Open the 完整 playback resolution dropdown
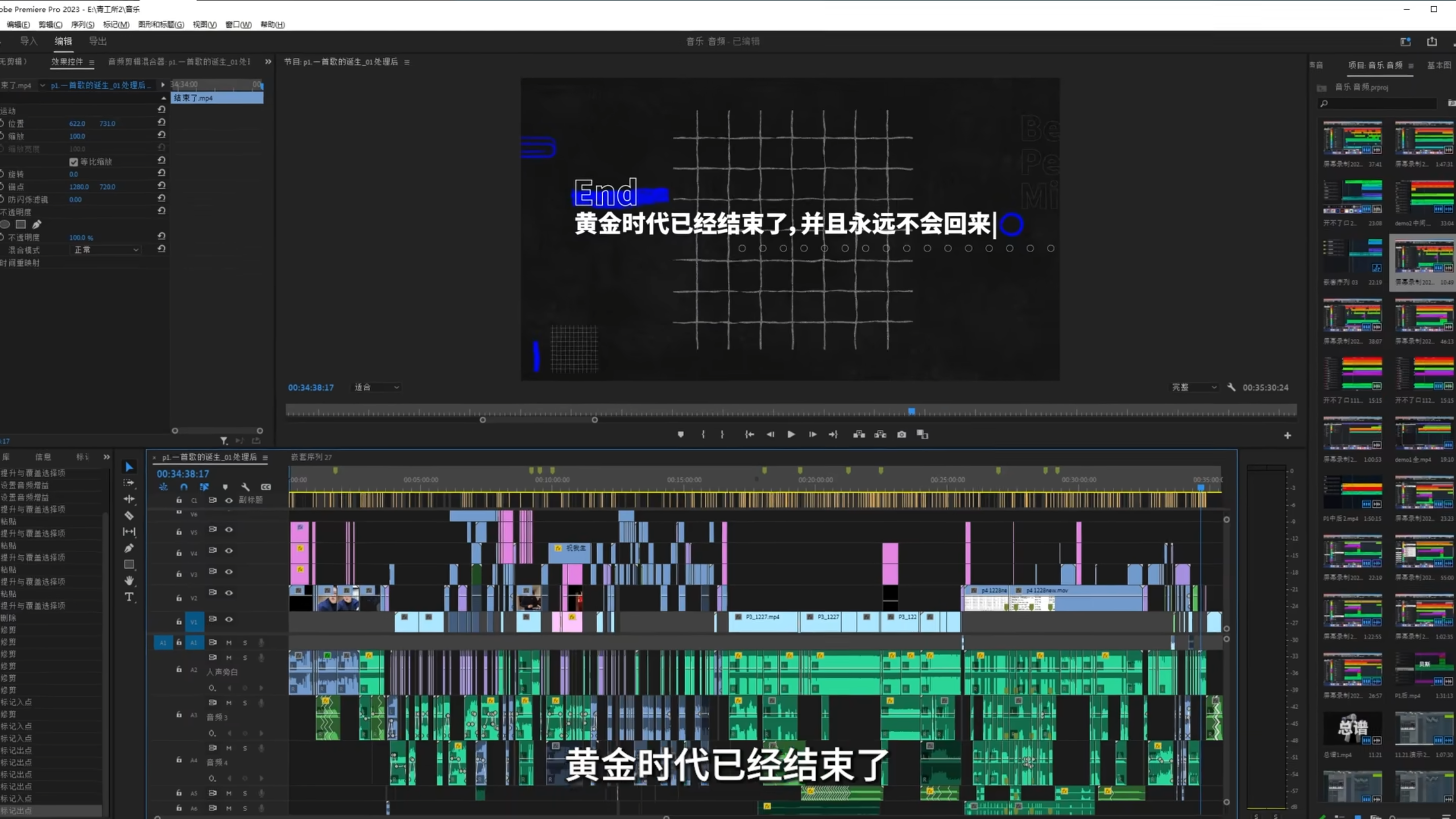 pyautogui.click(x=1194, y=387)
